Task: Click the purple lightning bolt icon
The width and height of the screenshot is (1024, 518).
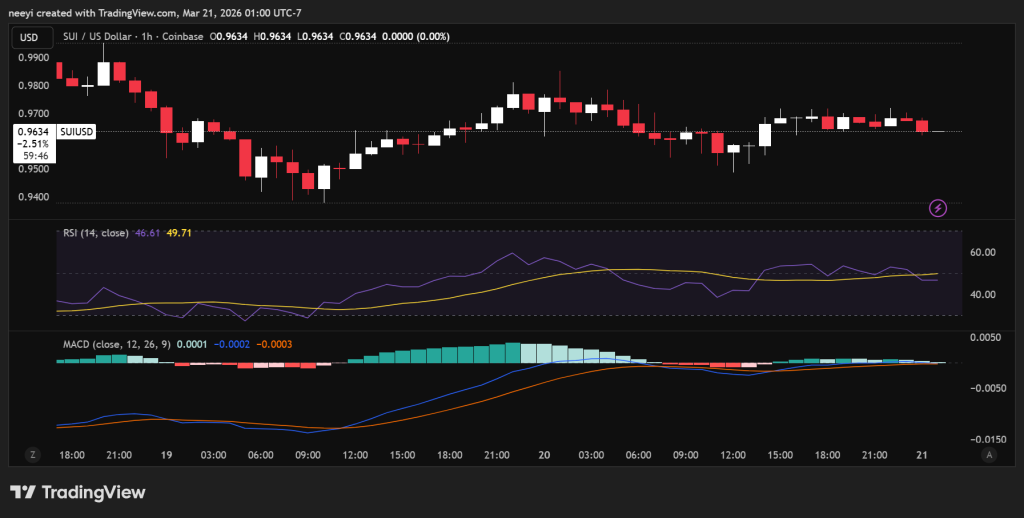Action: tap(938, 208)
